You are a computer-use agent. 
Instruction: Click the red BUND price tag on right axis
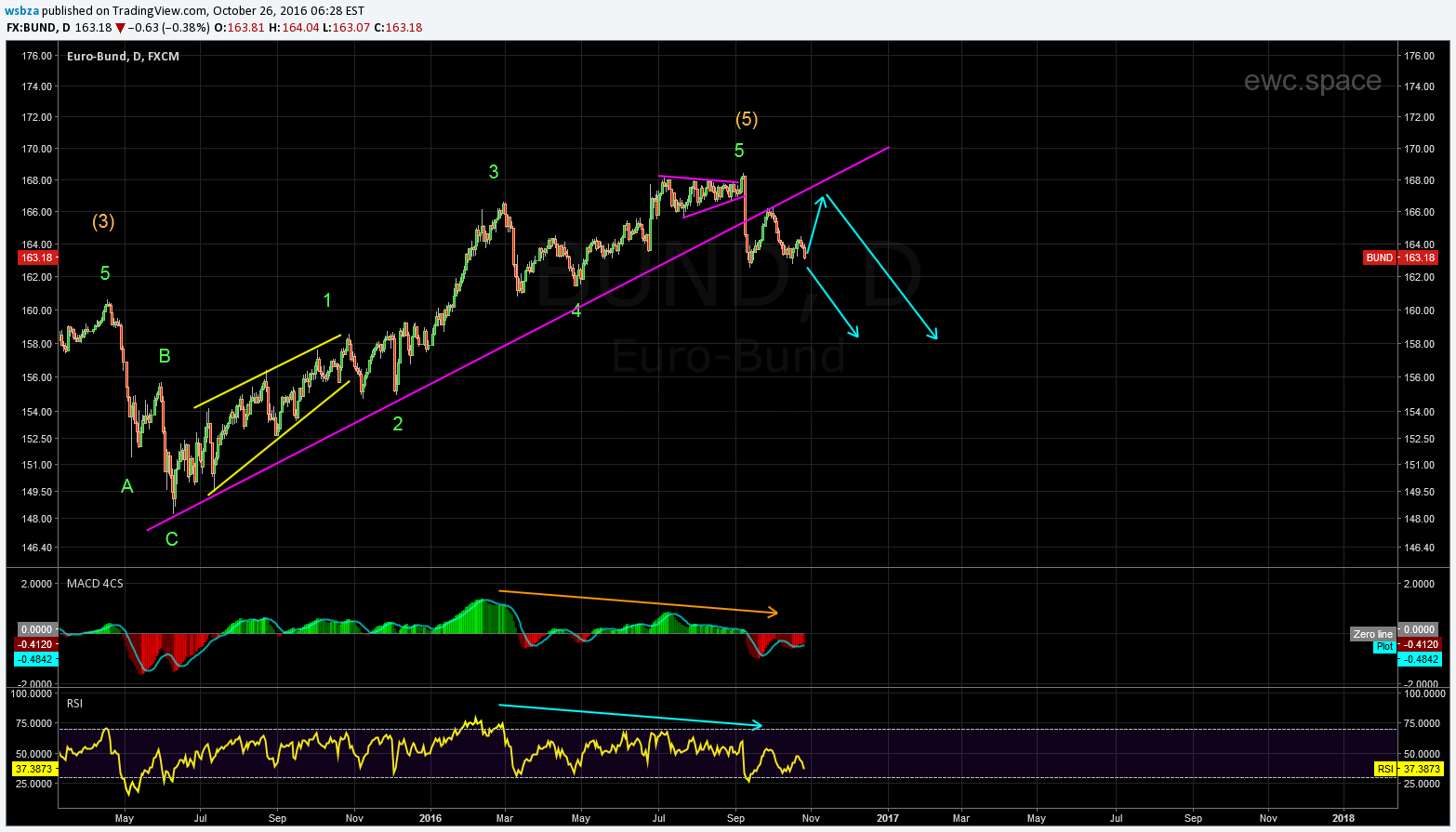1380,258
